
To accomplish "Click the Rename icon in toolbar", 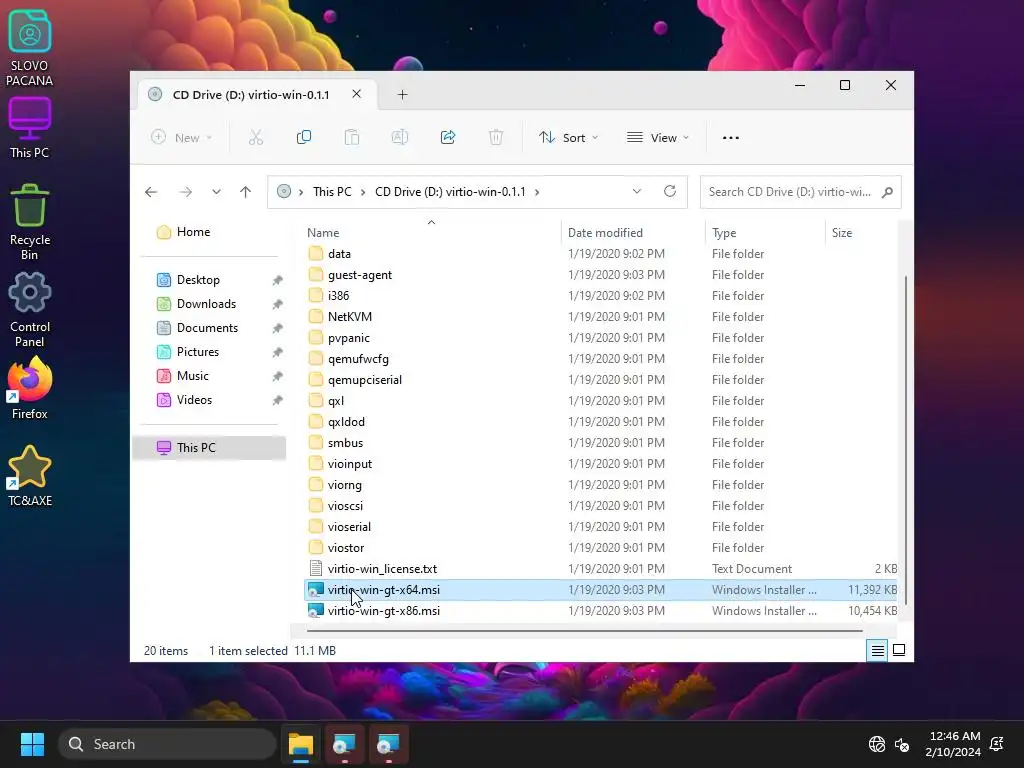I will [x=400, y=138].
